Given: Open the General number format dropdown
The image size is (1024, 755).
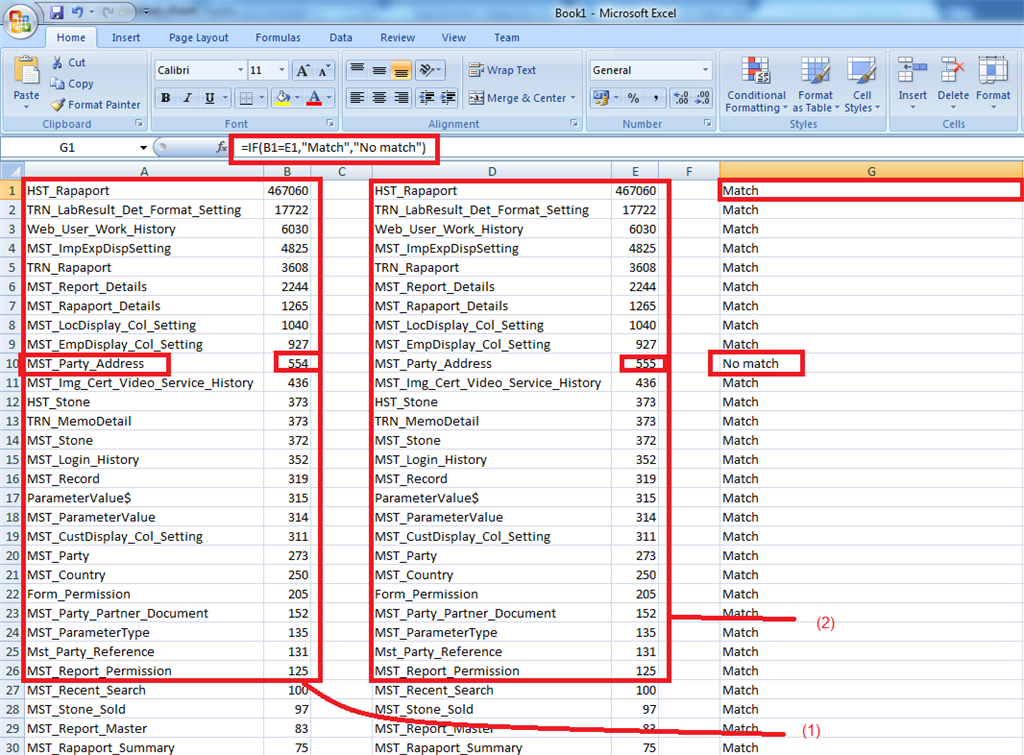Looking at the screenshot, I should click(705, 70).
